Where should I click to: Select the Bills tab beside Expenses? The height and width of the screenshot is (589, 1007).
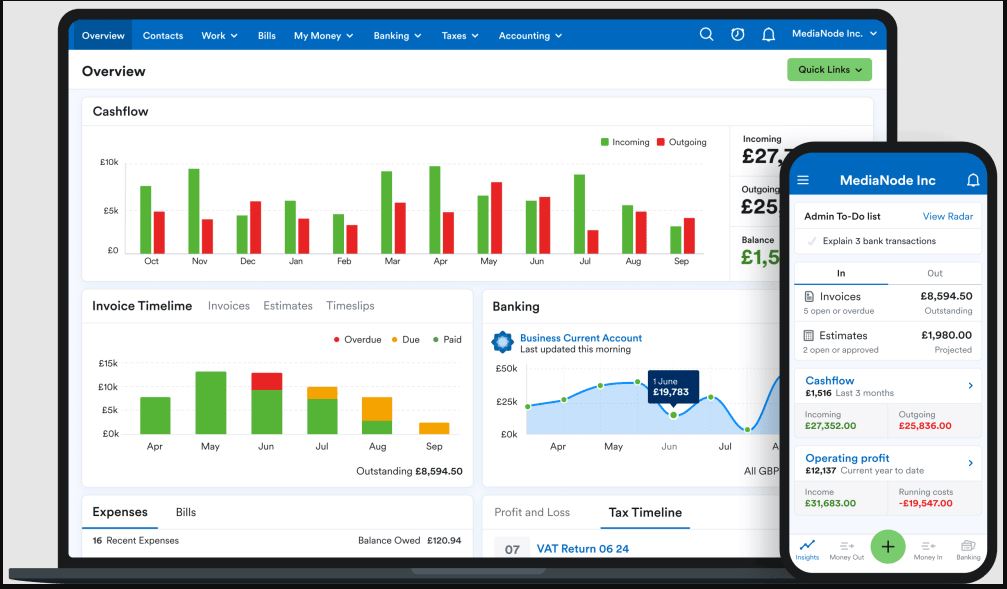click(186, 513)
